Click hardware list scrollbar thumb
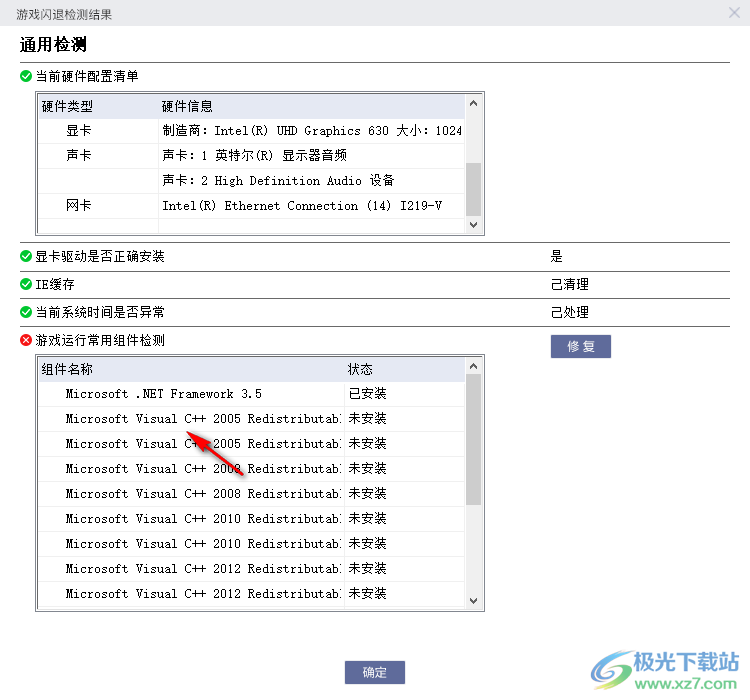This screenshot has width=750, height=700. [474, 189]
